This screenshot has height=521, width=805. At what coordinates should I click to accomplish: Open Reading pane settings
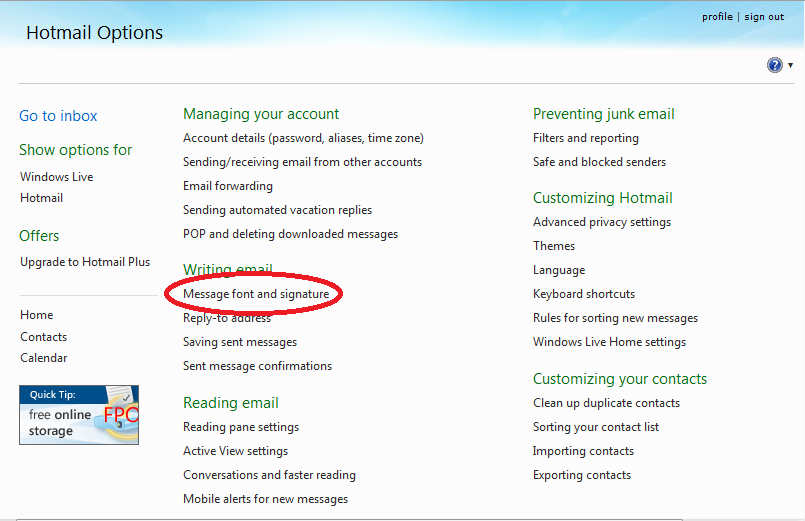point(241,427)
